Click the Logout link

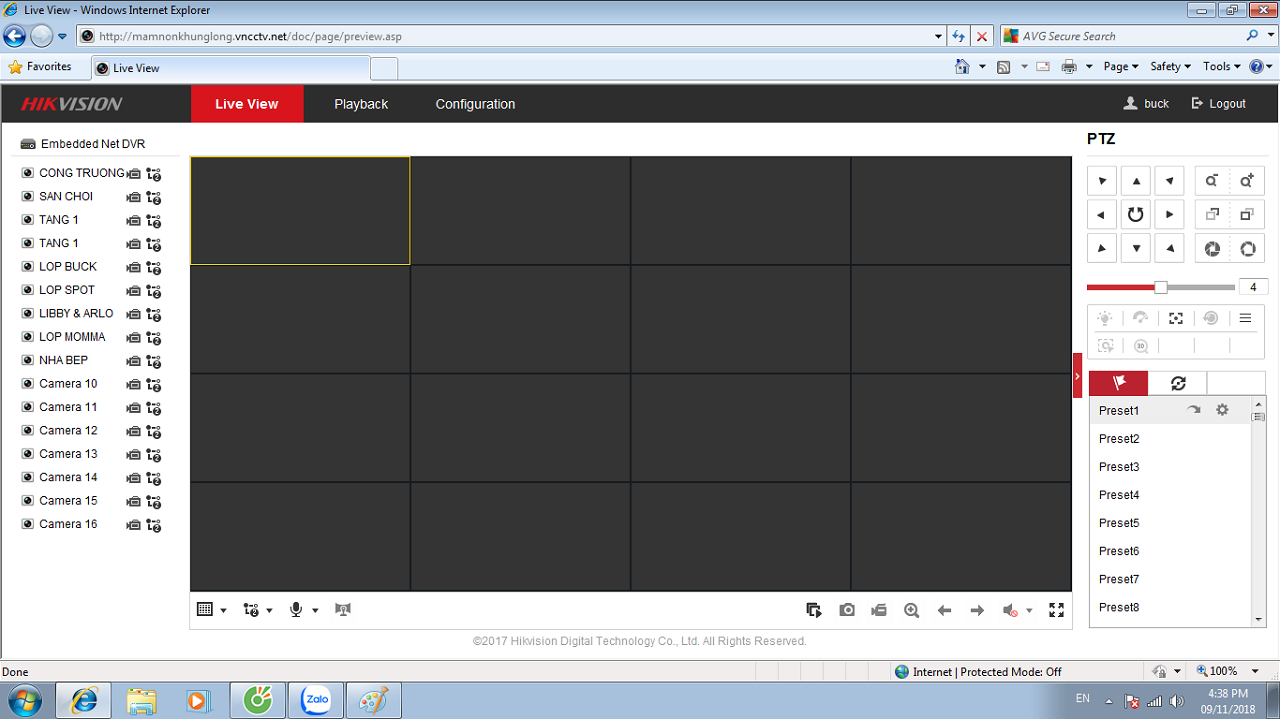click(x=1218, y=104)
